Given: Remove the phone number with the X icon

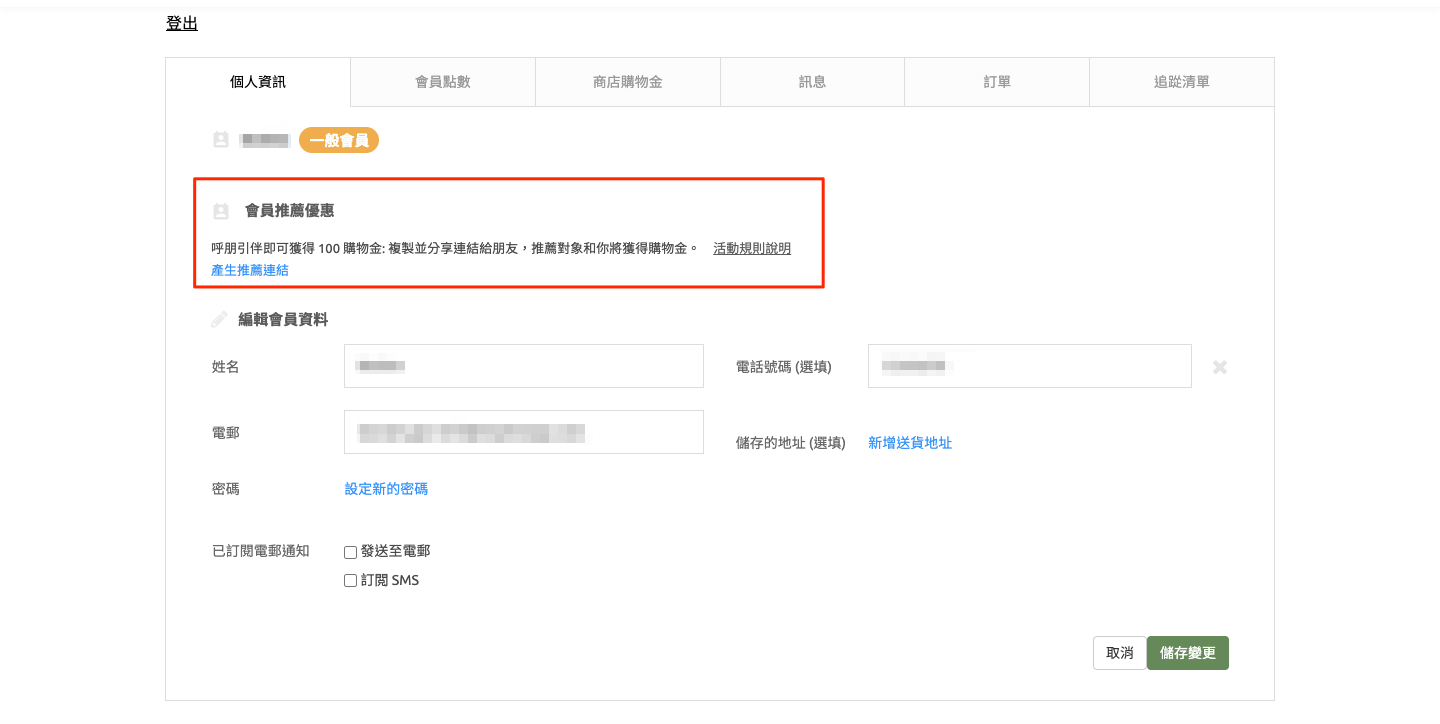Looking at the screenshot, I should pyautogui.click(x=1220, y=367).
